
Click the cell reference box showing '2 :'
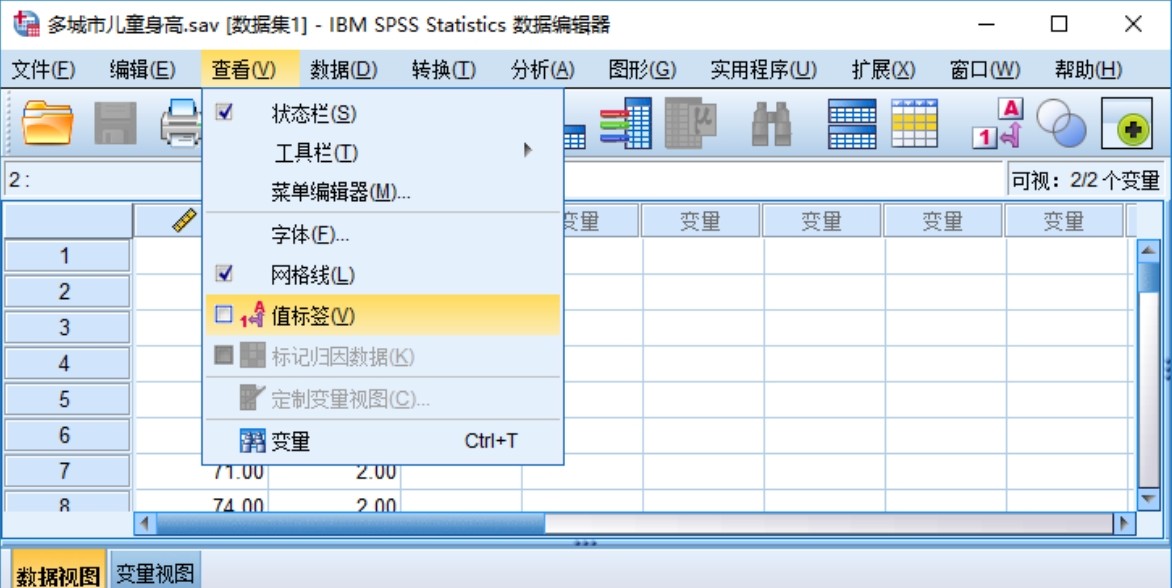102,180
